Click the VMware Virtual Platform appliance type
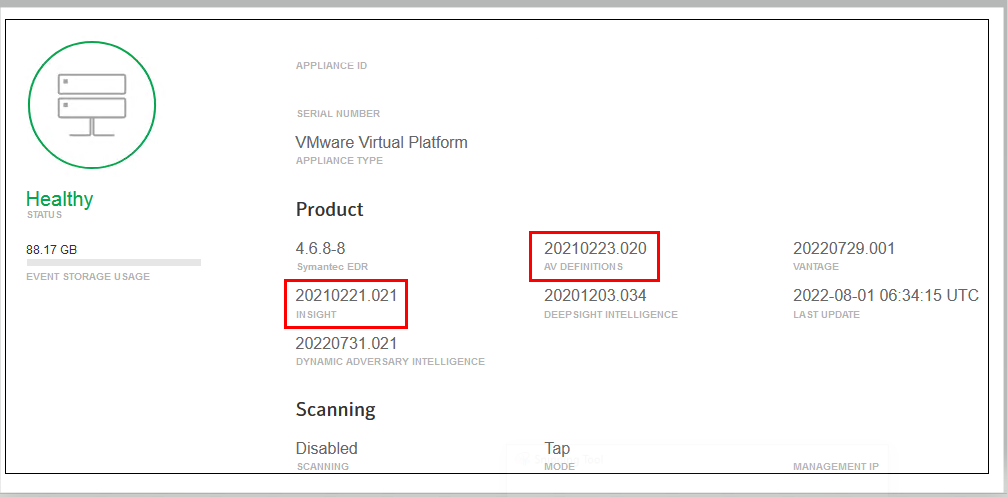1007x497 pixels. tap(381, 142)
